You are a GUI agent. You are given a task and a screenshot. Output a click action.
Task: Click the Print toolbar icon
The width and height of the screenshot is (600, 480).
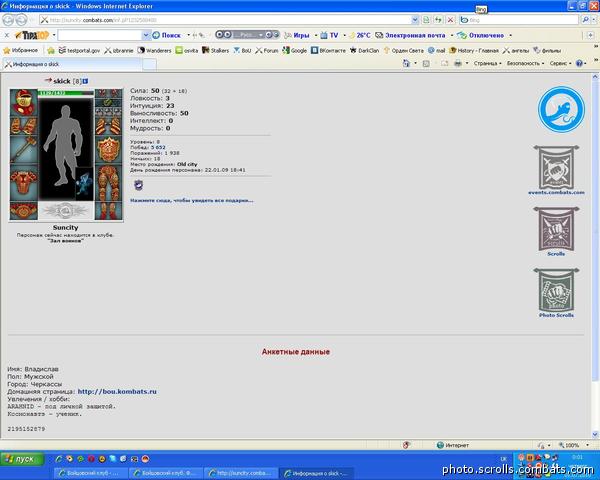coord(458,64)
